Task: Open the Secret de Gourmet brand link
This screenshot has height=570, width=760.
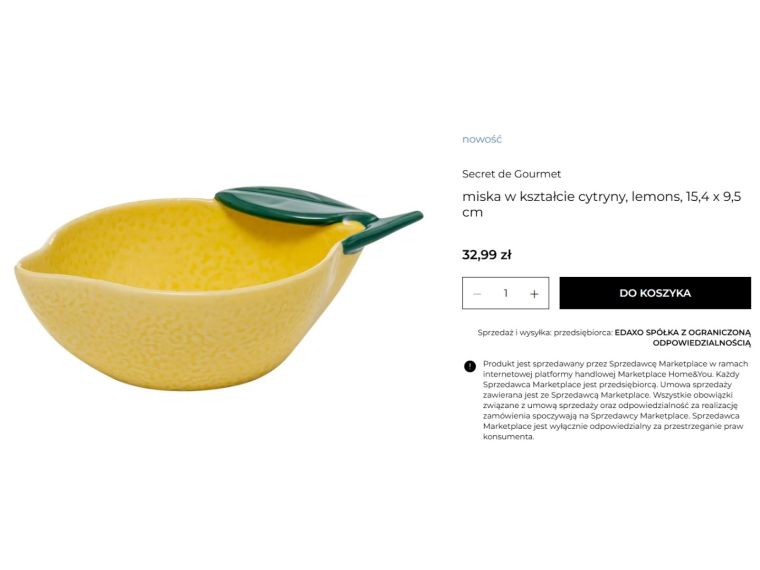Action: (511, 174)
